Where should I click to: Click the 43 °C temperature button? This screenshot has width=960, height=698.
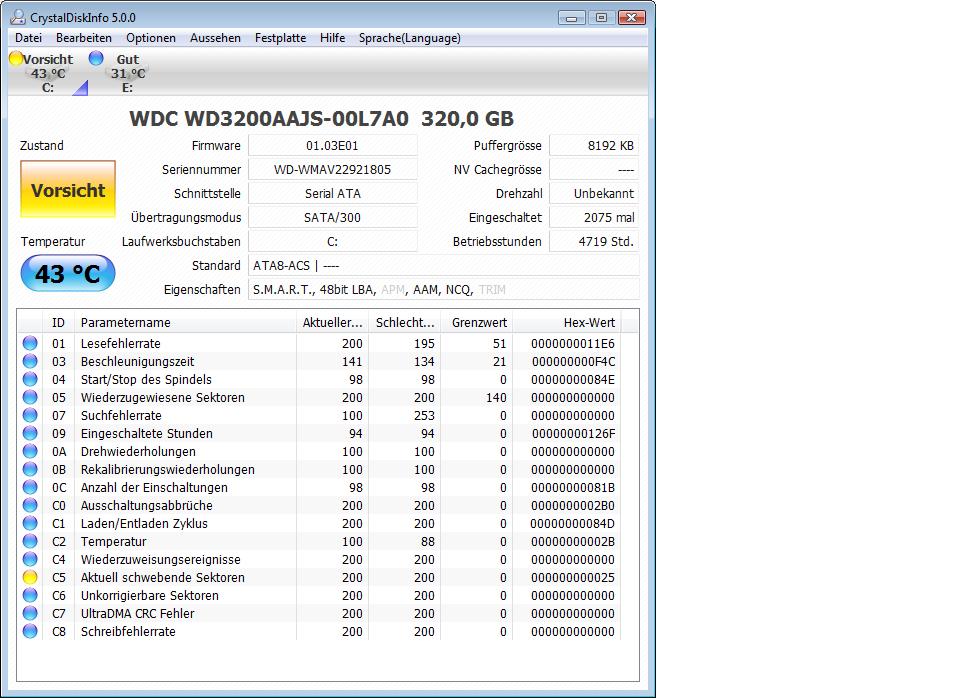coord(68,273)
